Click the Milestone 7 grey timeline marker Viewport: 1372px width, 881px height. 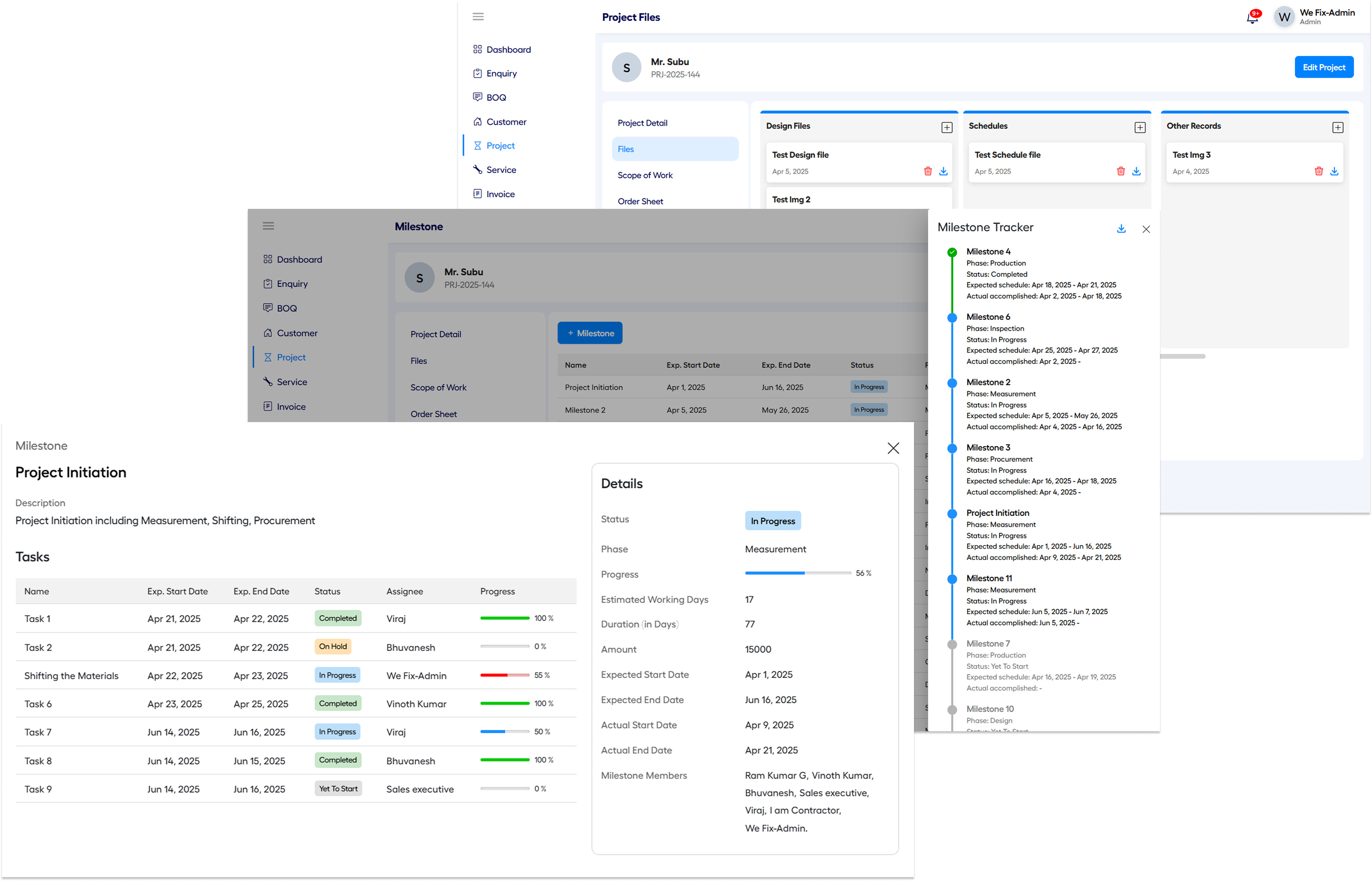pyautogui.click(x=951, y=645)
